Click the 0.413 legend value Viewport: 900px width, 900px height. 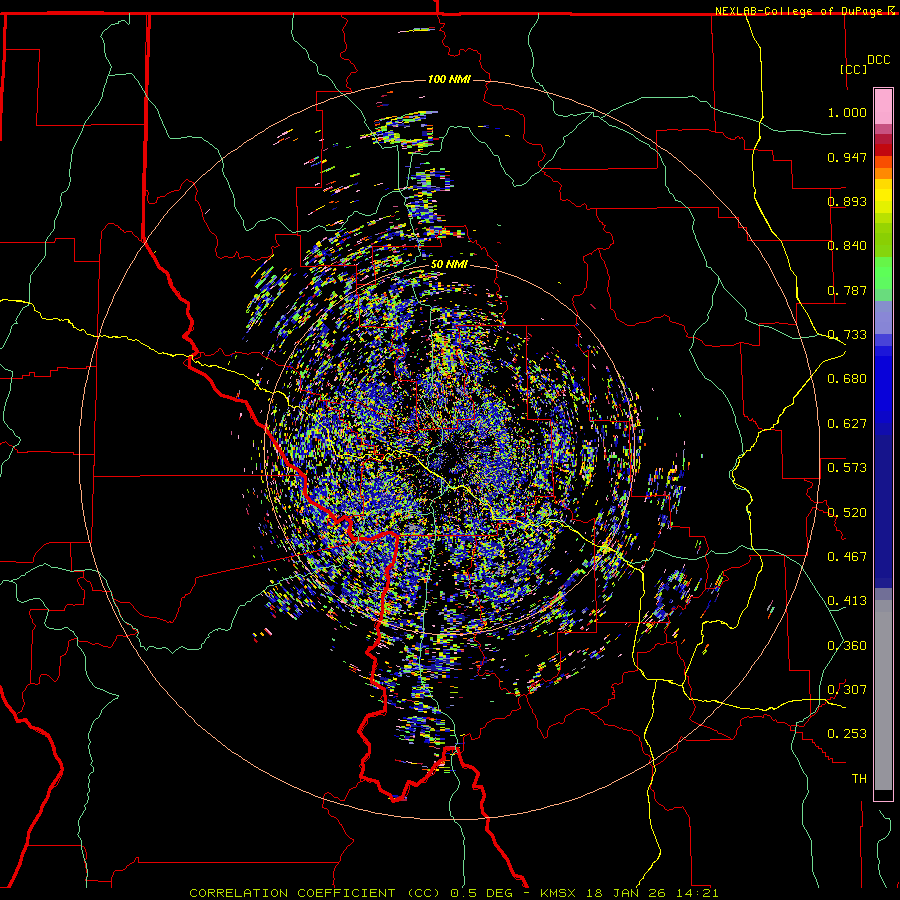pyautogui.click(x=847, y=601)
